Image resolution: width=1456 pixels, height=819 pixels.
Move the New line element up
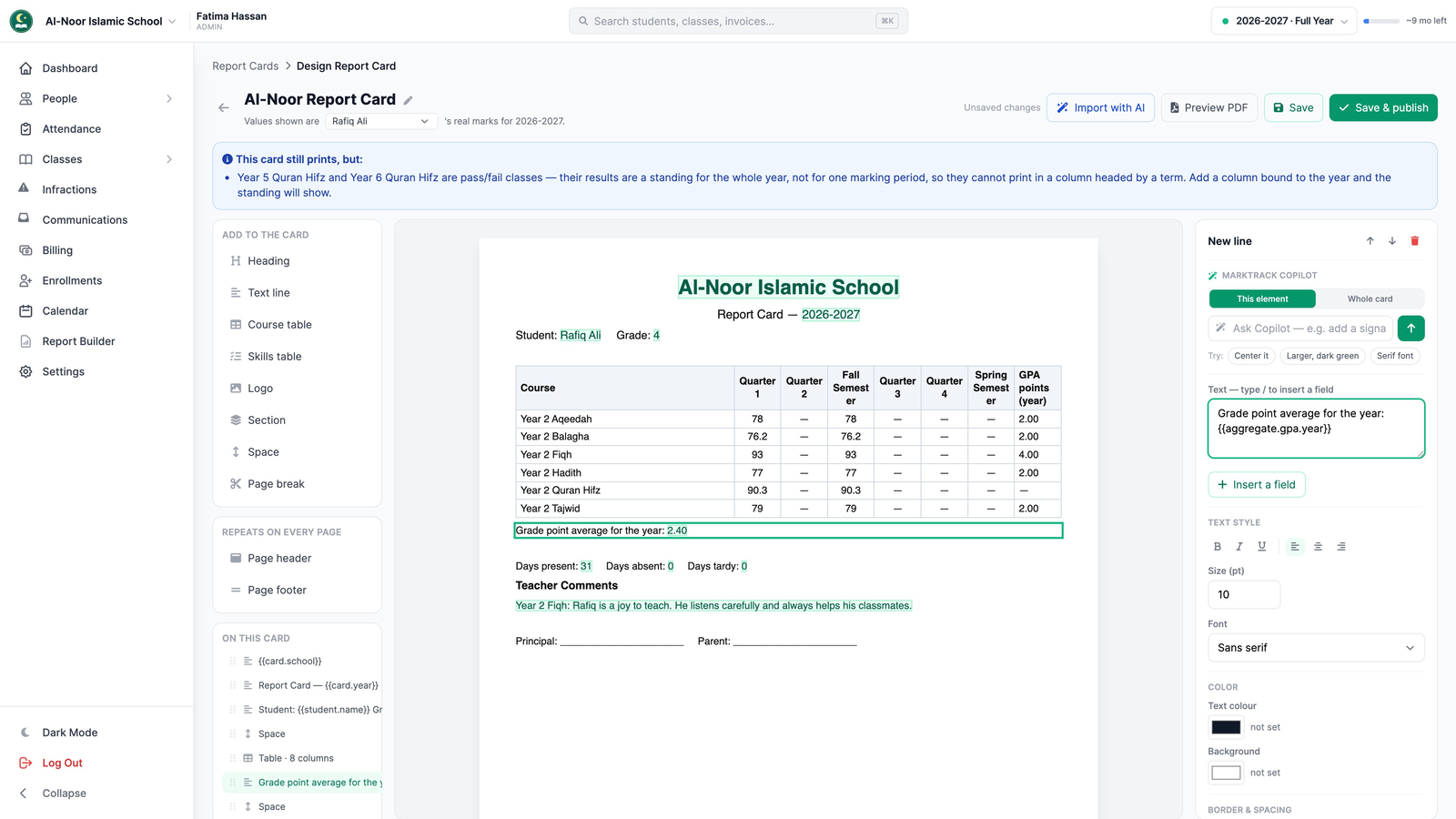(x=1370, y=241)
